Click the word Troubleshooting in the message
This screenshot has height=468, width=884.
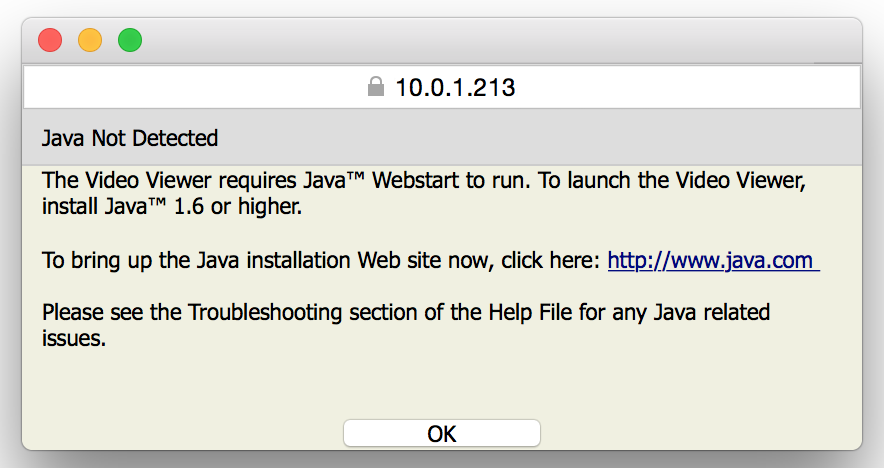265,312
